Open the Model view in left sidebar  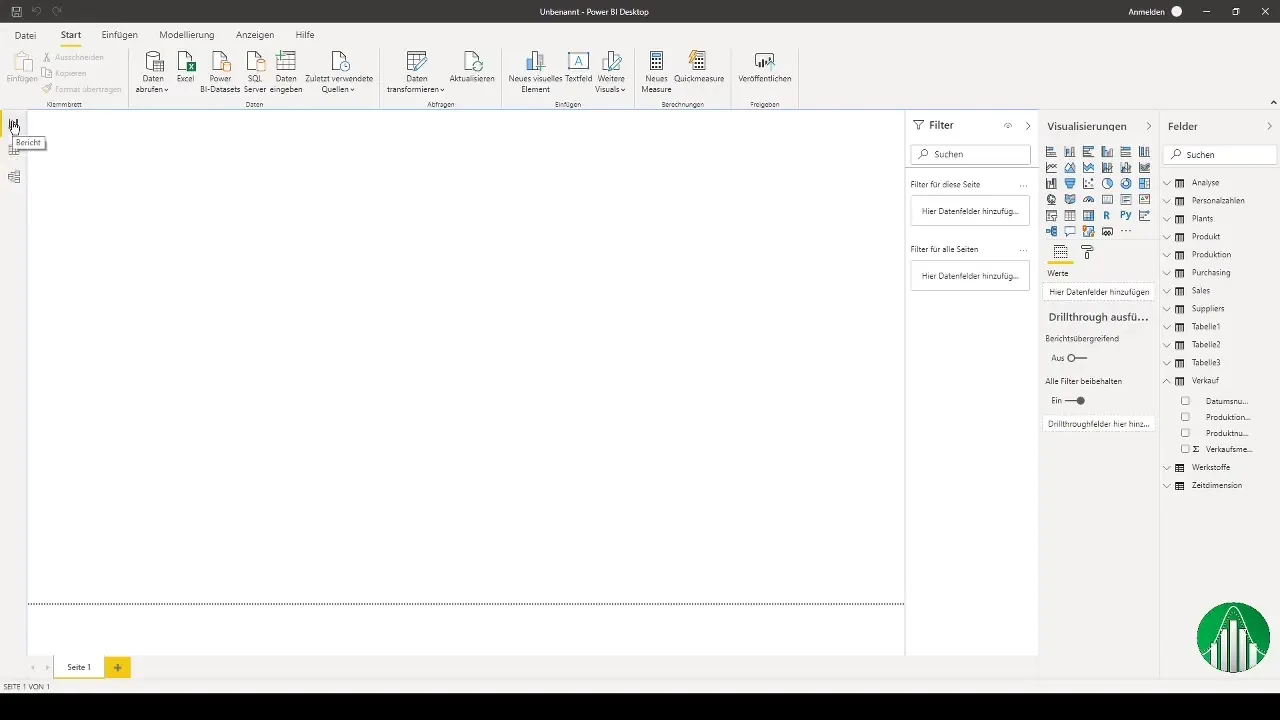[14, 177]
